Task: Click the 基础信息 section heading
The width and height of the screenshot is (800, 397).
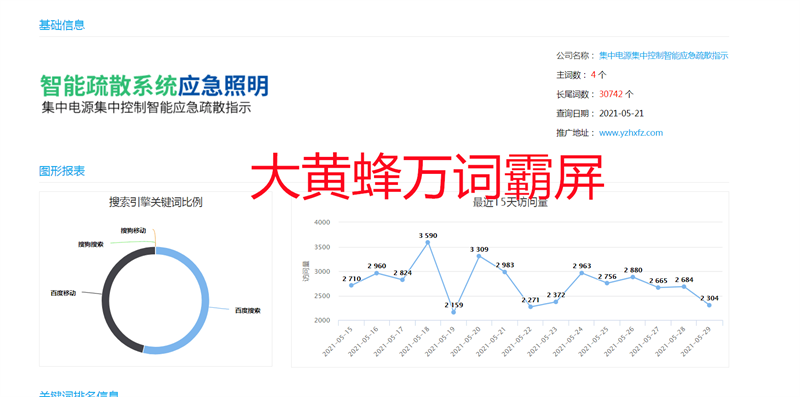Action: point(62,25)
